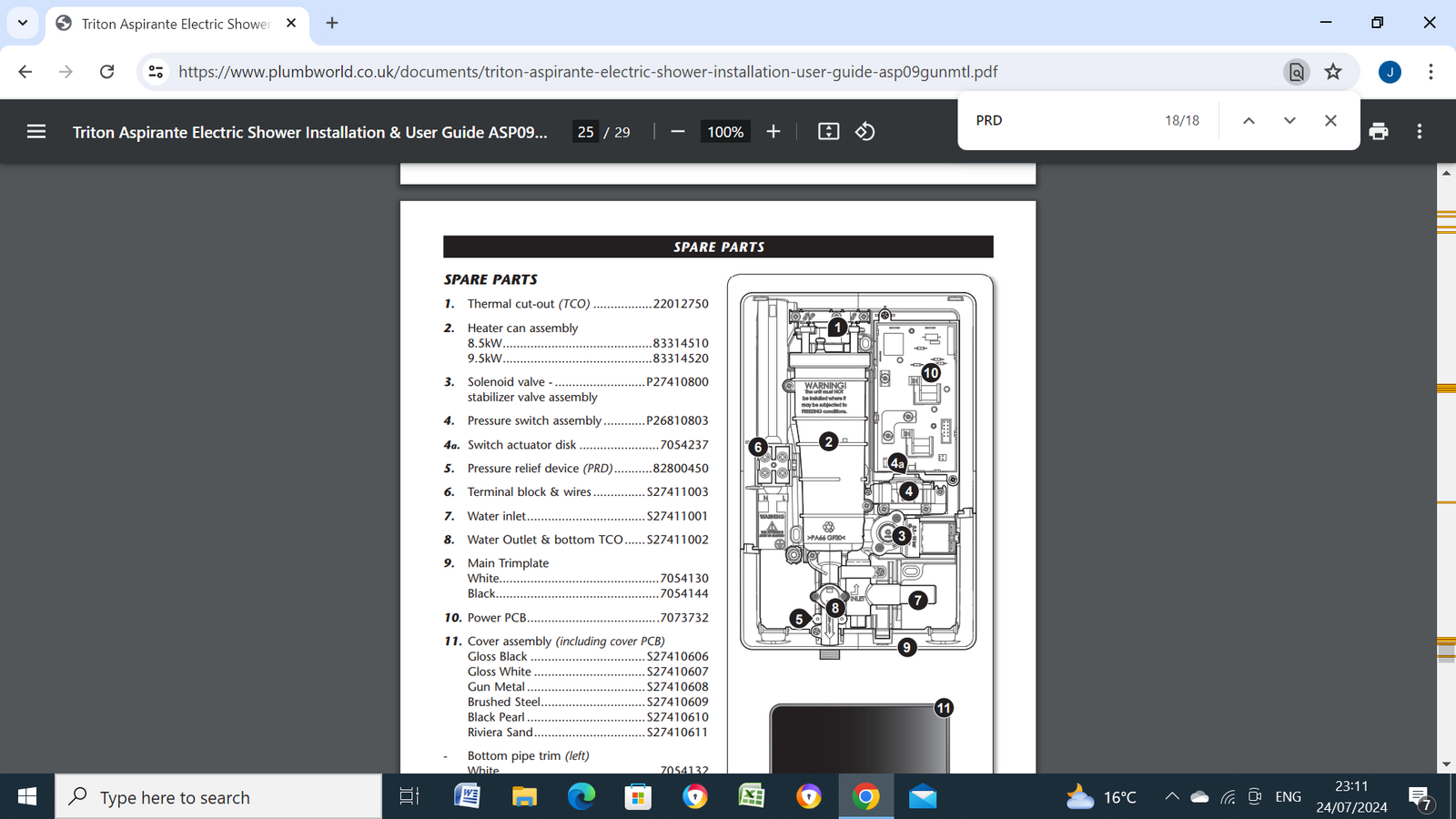
Task: Open Chrome's three-dot menu
Action: pos(1431,71)
